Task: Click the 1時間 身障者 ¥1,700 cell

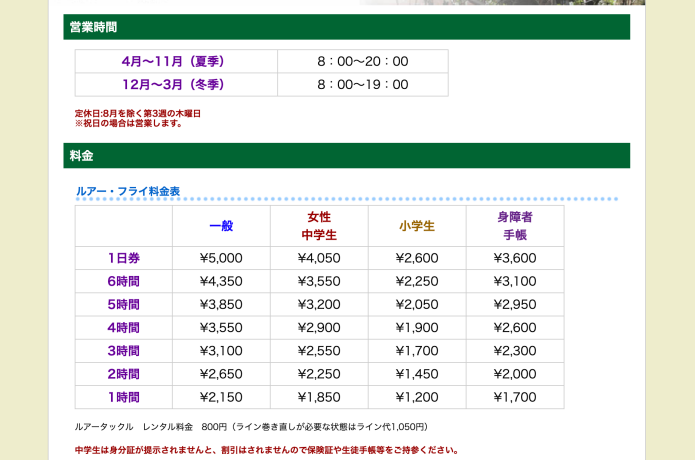Action: (515, 397)
